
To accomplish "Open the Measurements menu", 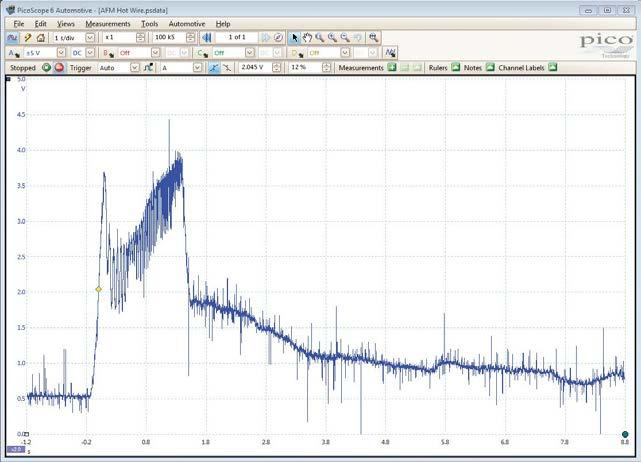I will (108, 24).
